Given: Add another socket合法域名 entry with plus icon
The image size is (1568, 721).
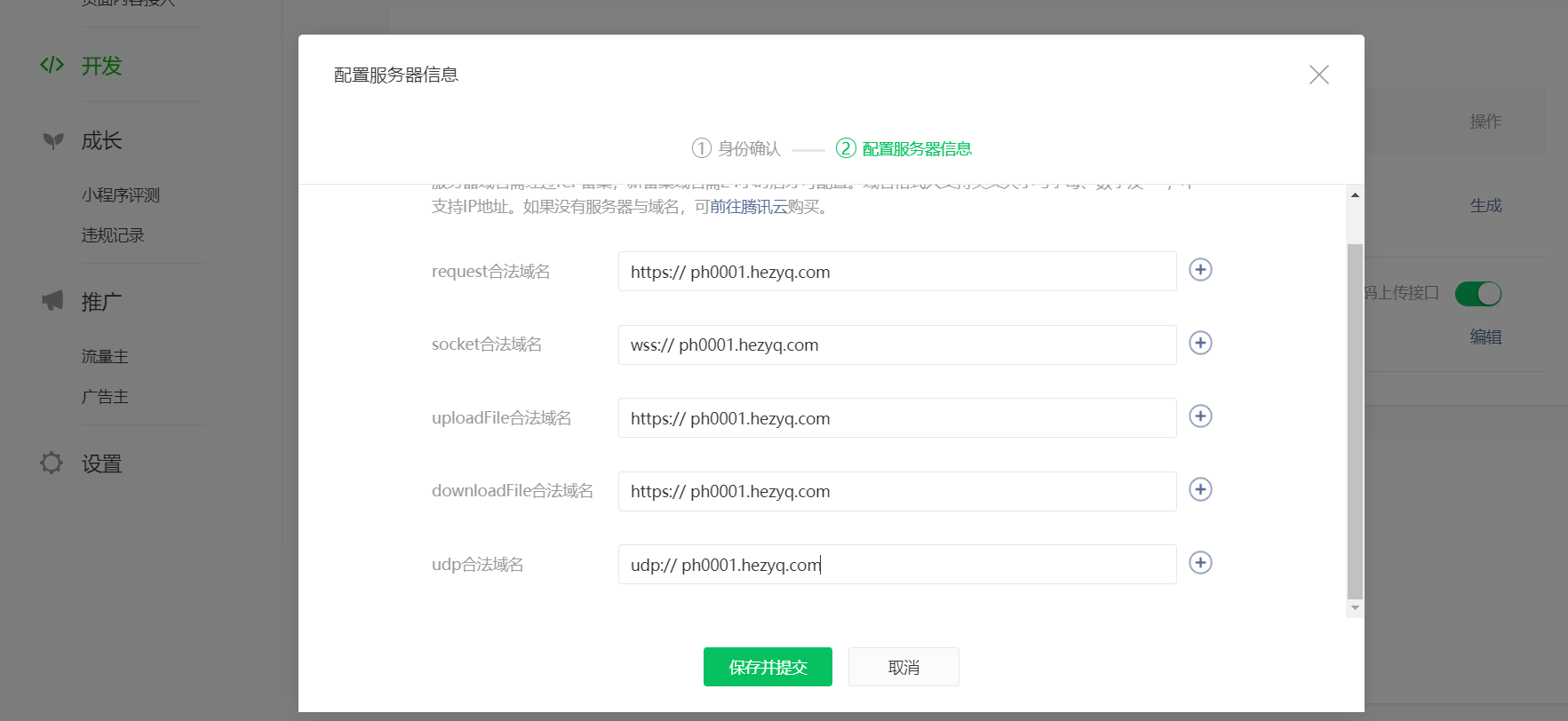Looking at the screenshot, I should 1200,343.
